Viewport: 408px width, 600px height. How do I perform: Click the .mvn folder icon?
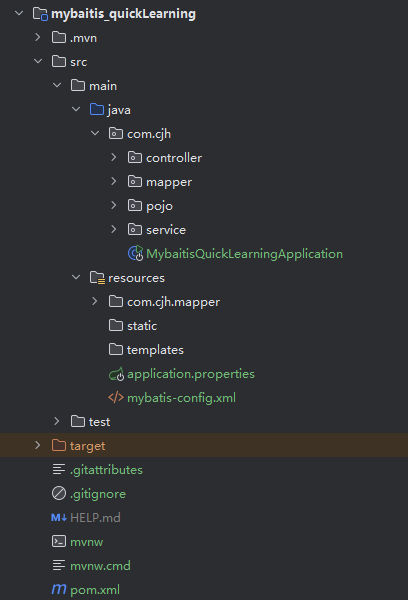tap(59, 38)
